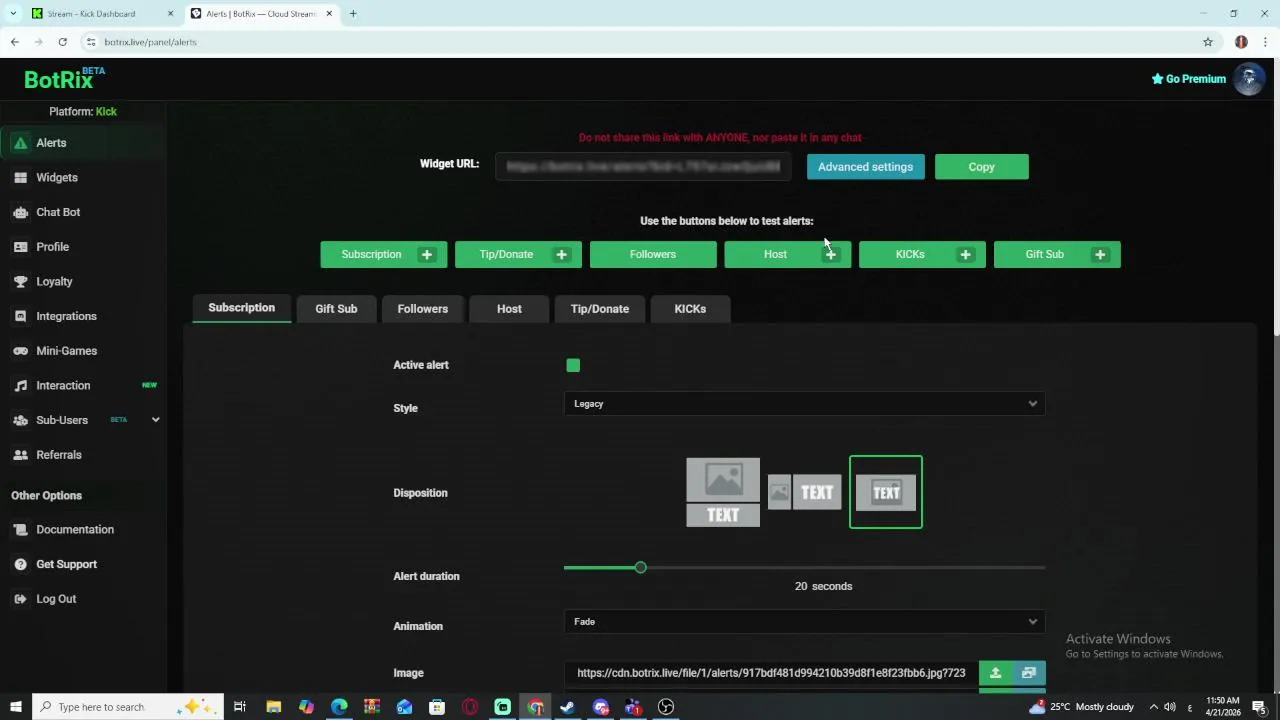Viewport: 1280px width, 720px height.
Task: Click the BotRix logo
Action: pos(64,79)
